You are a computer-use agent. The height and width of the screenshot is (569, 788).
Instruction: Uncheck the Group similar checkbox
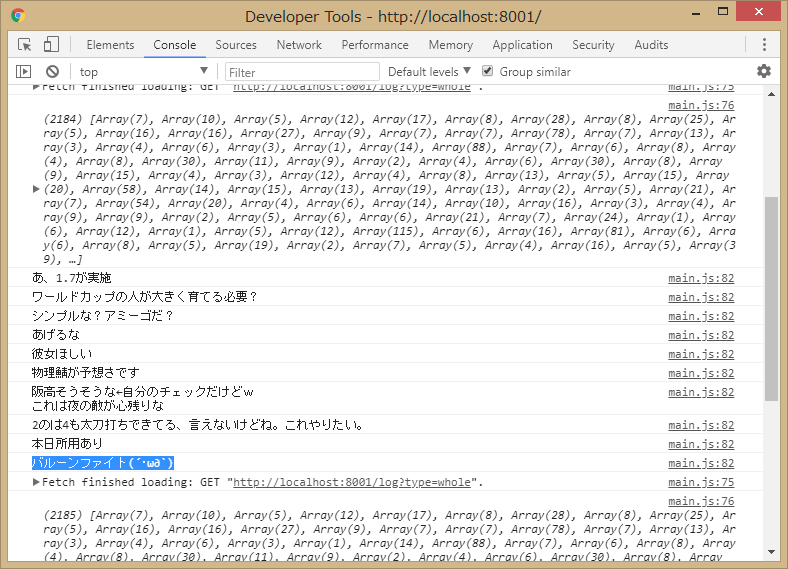(x=488, y=71)
